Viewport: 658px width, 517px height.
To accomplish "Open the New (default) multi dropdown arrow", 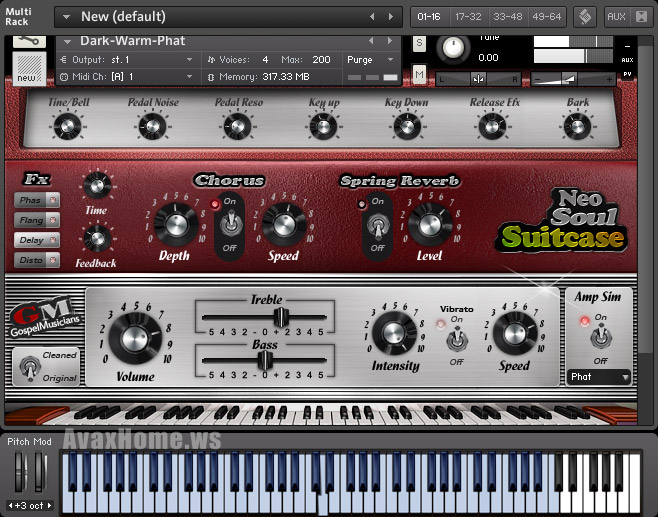I will (66, 17).
